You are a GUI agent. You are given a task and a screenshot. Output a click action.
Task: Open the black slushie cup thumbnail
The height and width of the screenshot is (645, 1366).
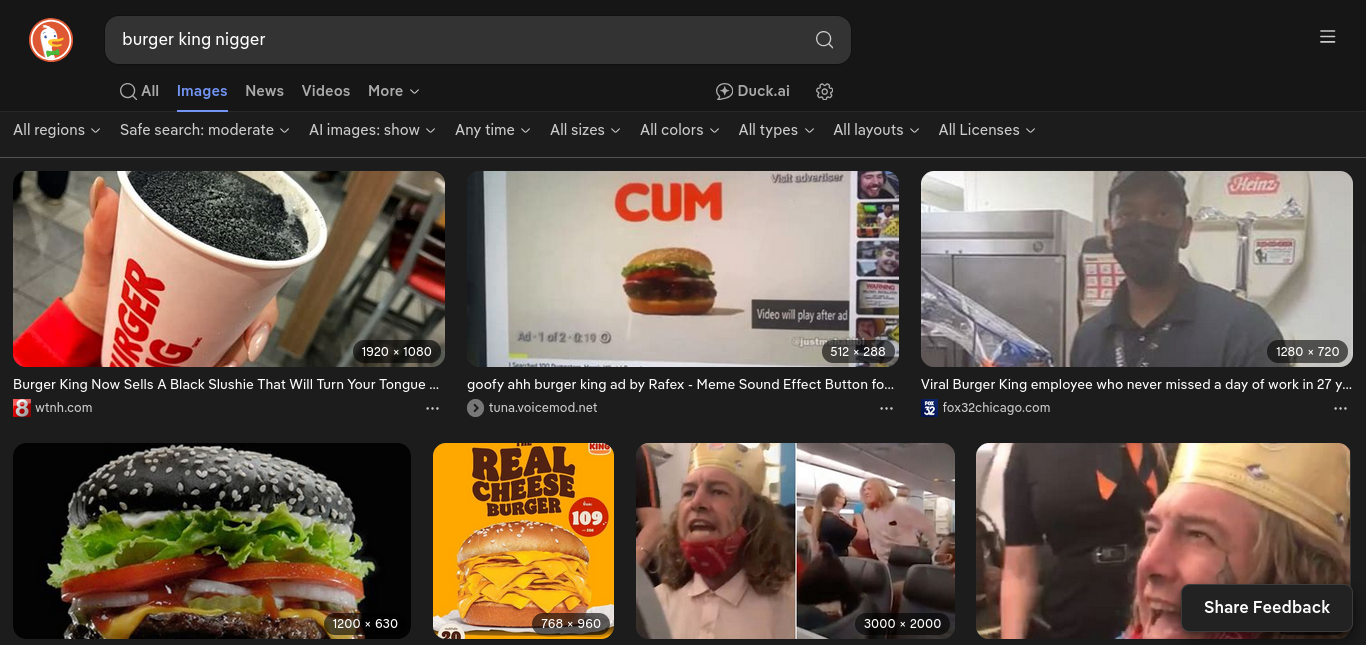coord(228,268)
